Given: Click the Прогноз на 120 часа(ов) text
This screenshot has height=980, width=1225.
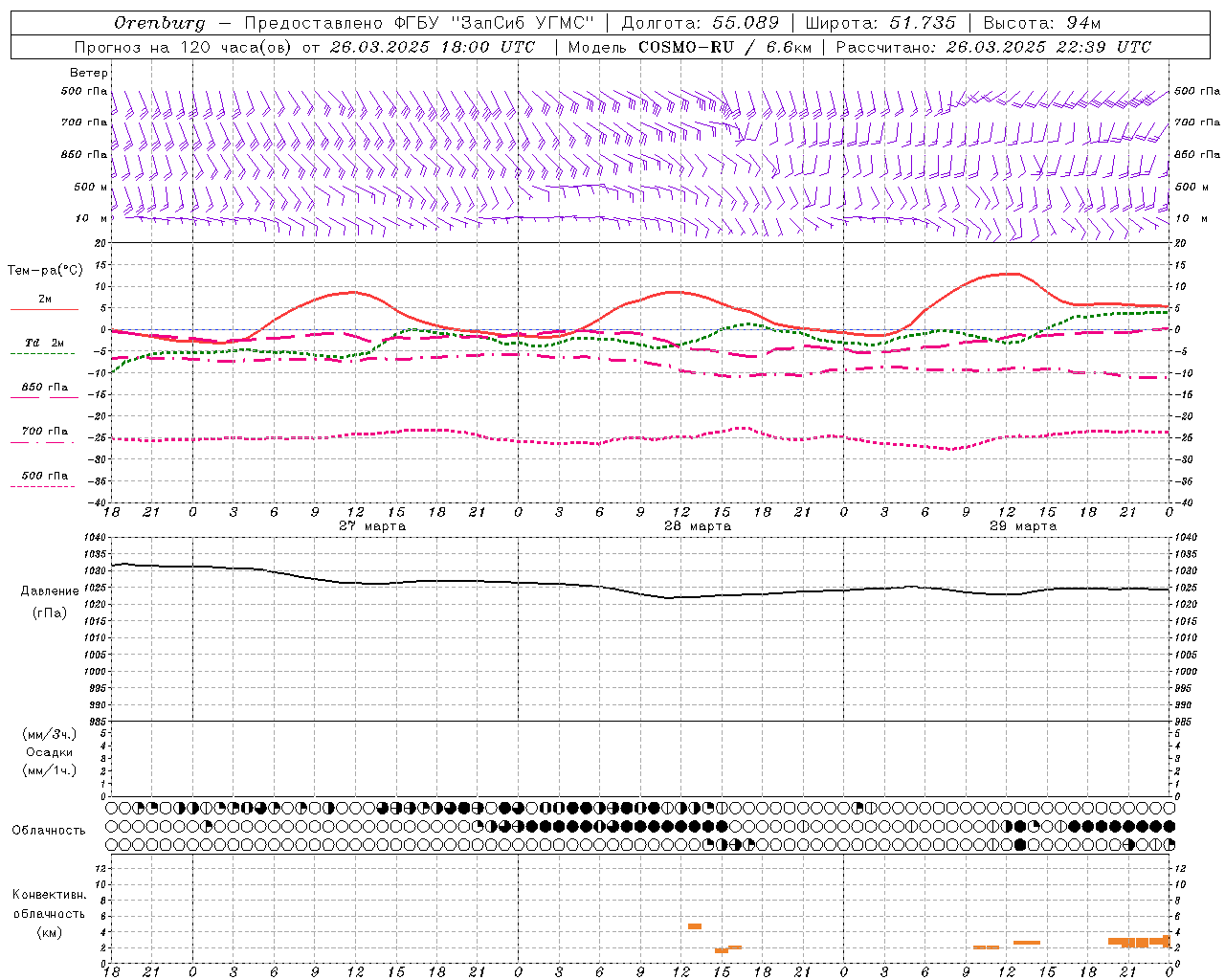Looking at the screenshot, I should click(184, 47).
